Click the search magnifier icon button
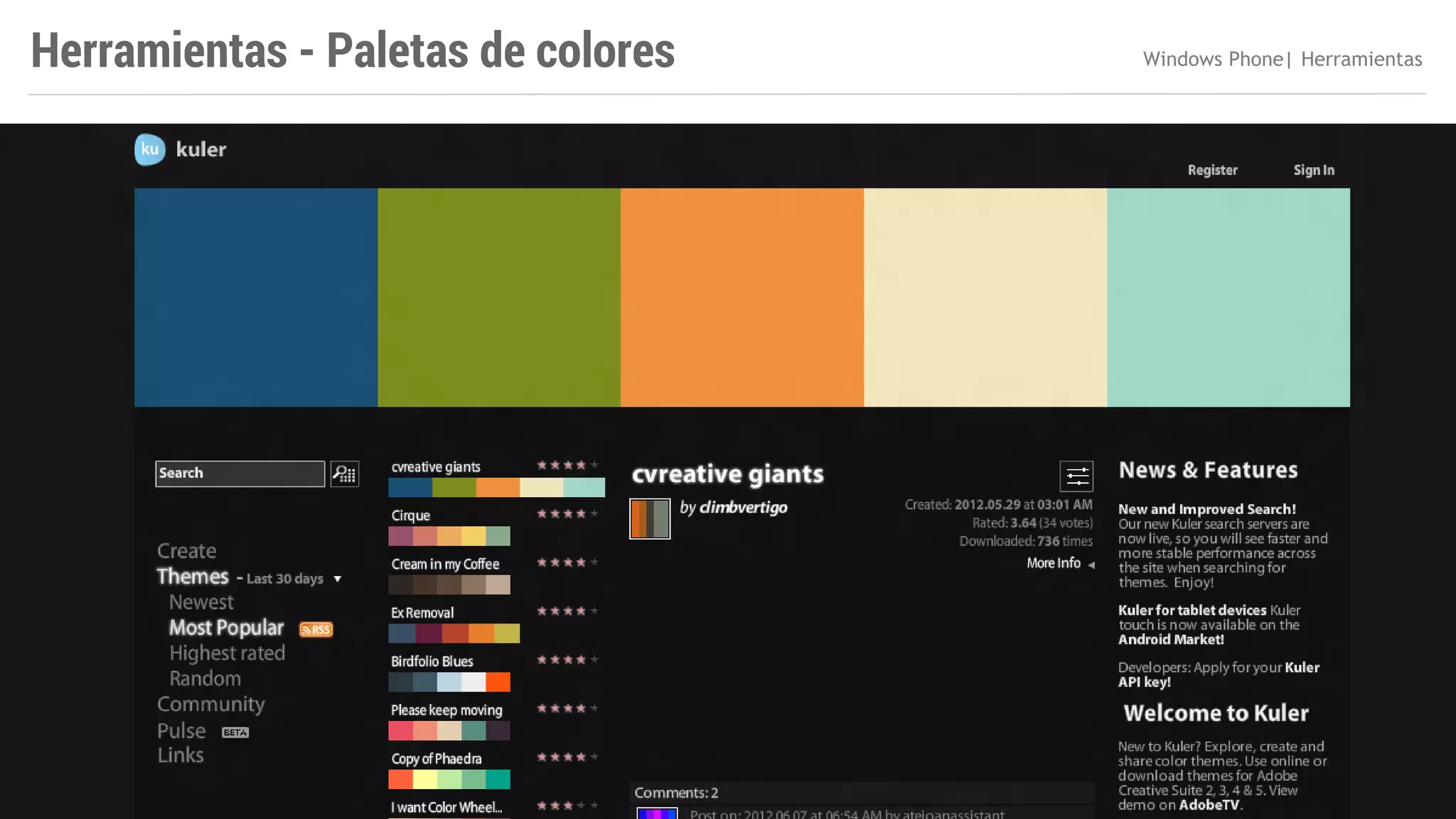1456x819 pixels. coord(345,474)
